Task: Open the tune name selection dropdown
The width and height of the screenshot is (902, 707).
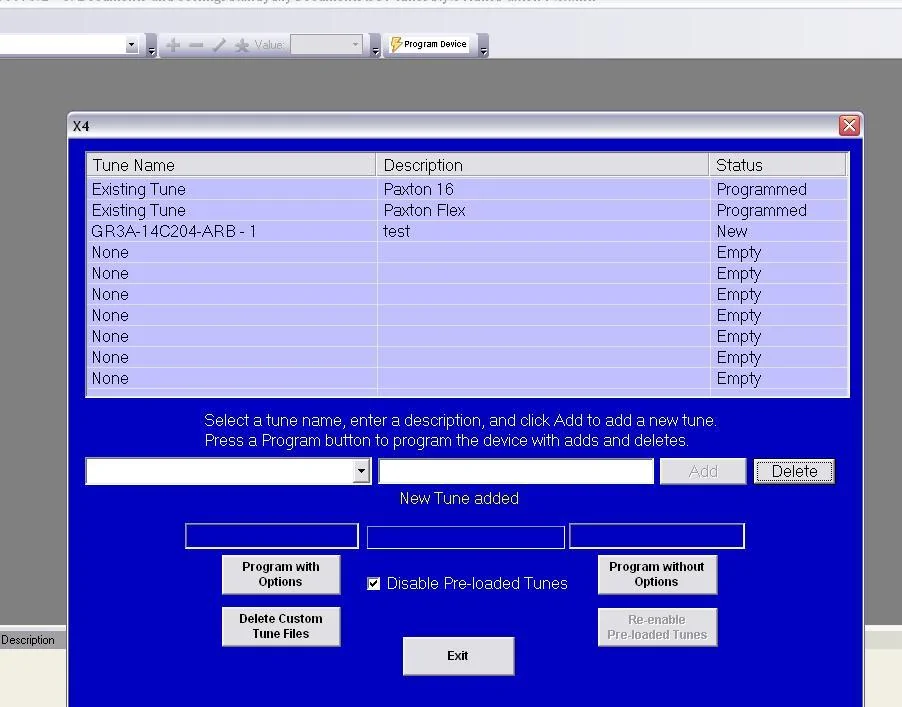Action: point(361,471)
